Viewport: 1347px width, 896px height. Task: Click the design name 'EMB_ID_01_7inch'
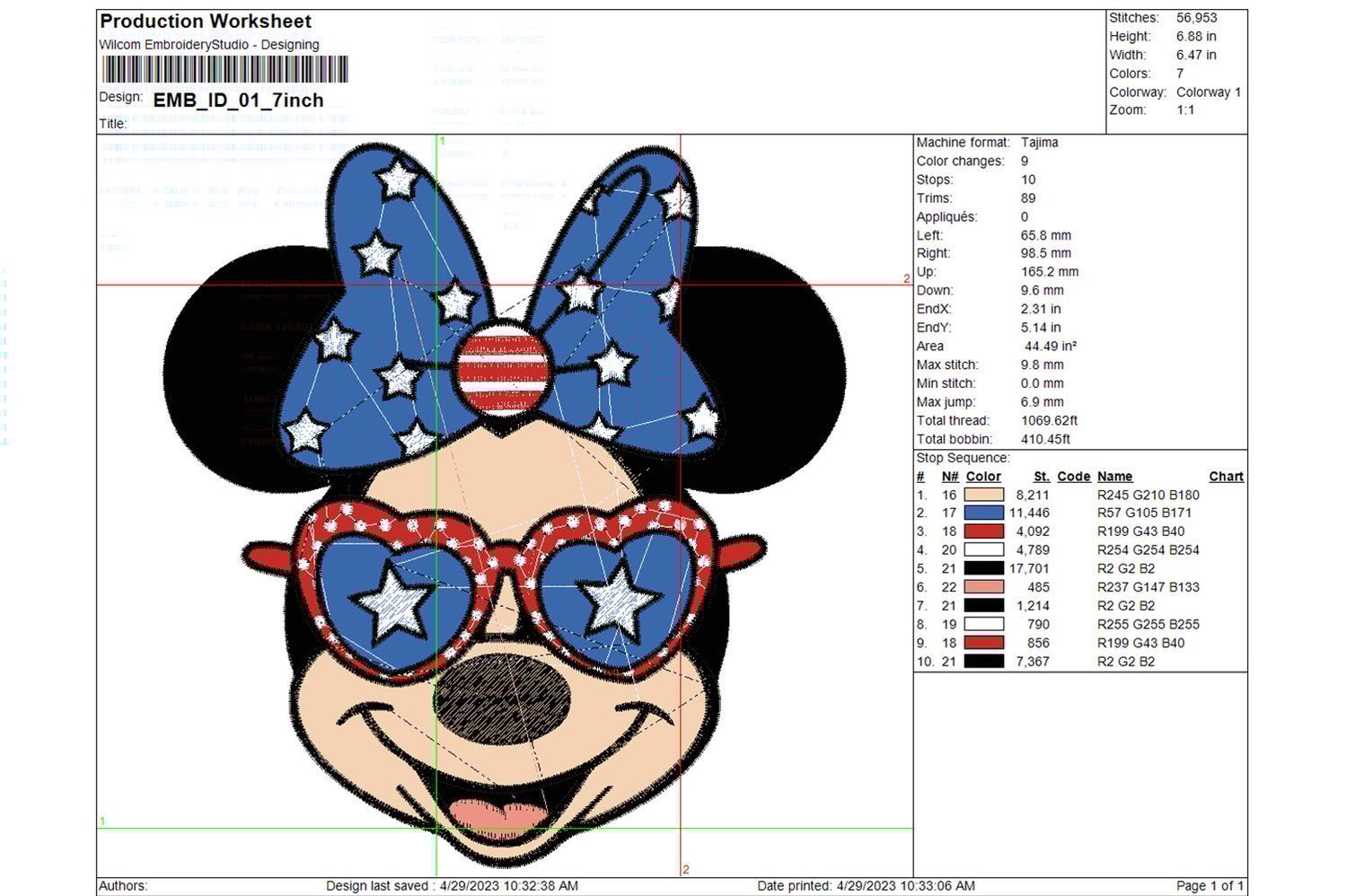(239, 101)
